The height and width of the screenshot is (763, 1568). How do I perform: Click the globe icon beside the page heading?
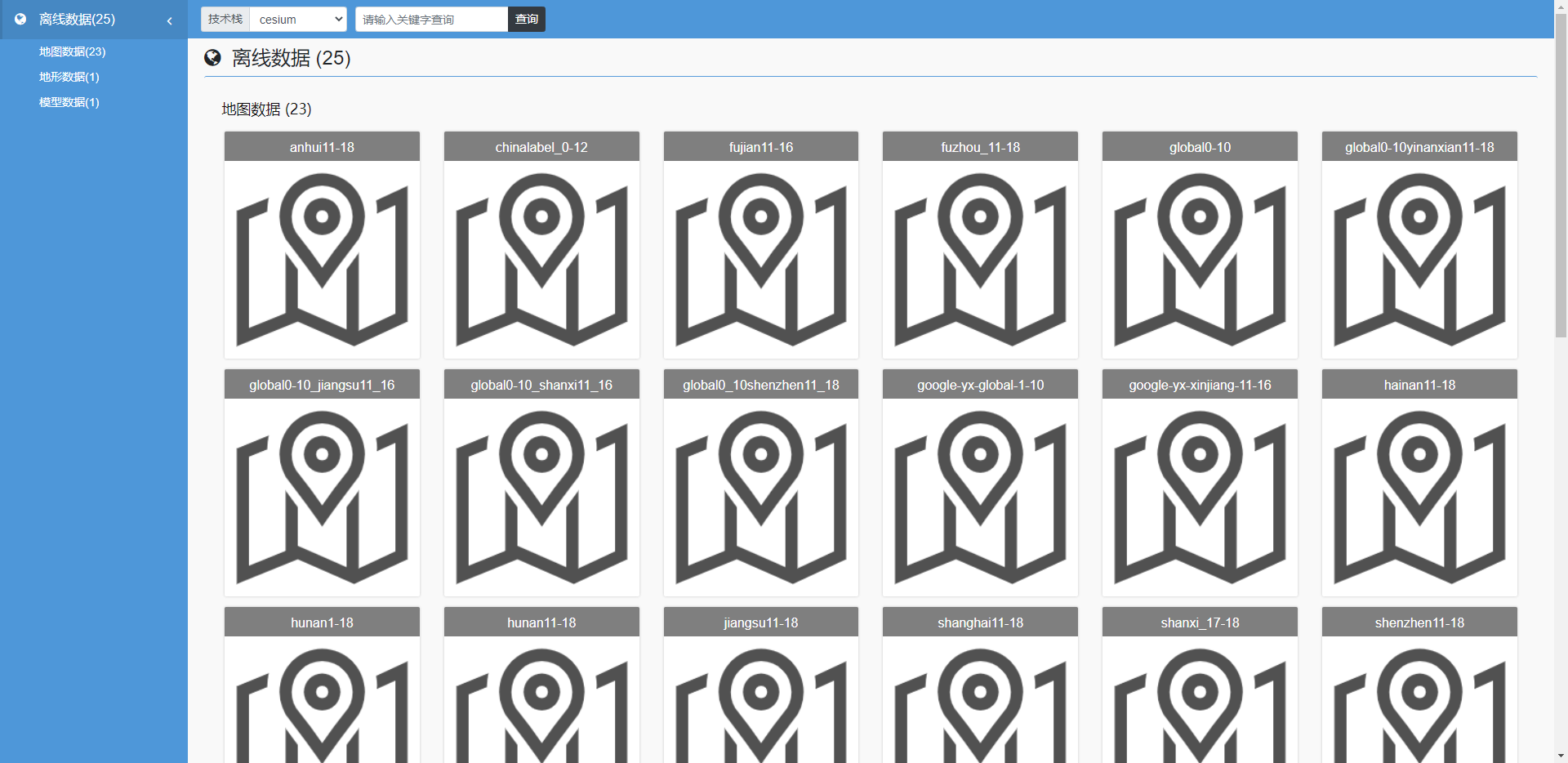212,57
